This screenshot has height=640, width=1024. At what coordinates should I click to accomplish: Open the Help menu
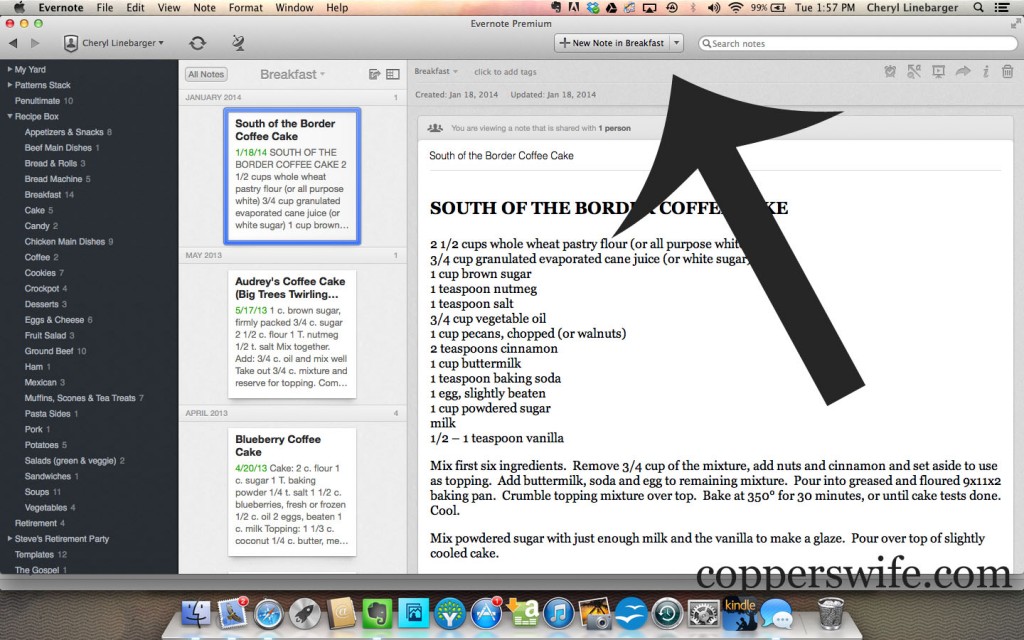(x=337, y=8)
